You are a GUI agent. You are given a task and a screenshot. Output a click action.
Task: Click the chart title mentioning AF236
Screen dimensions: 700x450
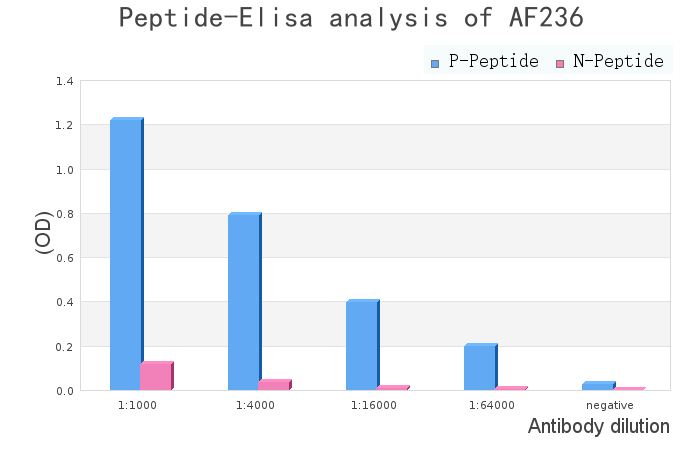[x=350, y=18]
